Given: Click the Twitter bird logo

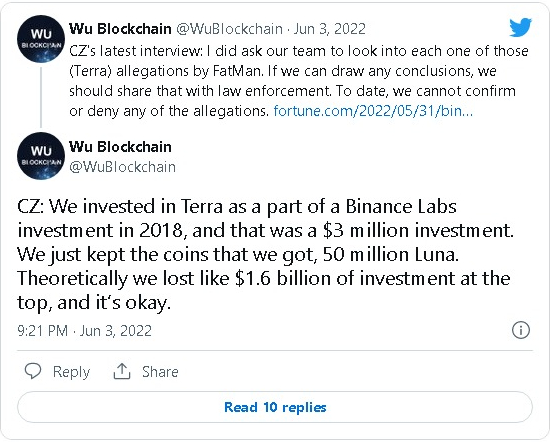Looking at the screenshot, I should coord(521,27).
